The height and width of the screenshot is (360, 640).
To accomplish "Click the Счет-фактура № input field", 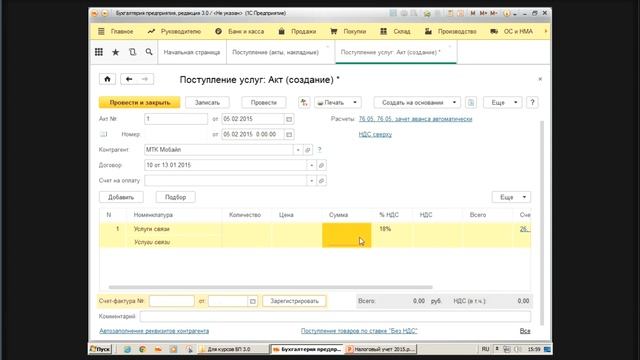I will pos(172,301).
